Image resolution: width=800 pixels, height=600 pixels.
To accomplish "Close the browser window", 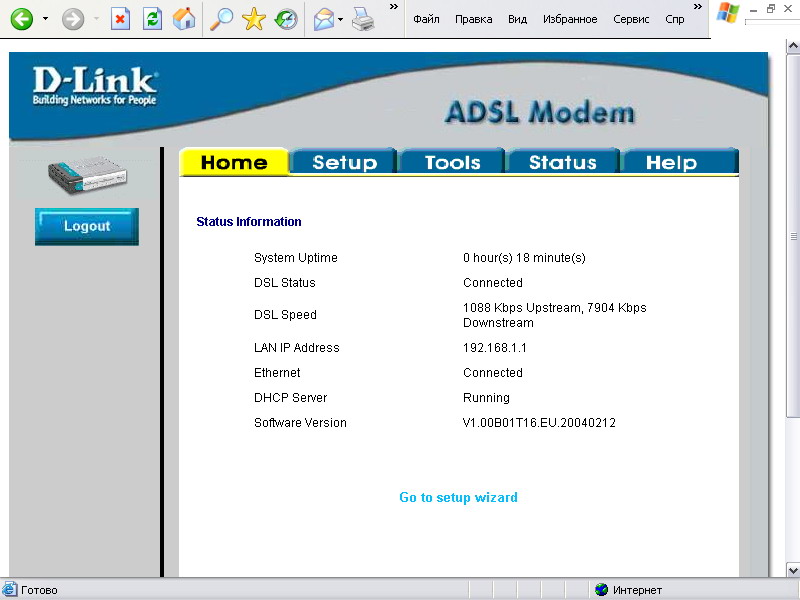I will [788, 9].
